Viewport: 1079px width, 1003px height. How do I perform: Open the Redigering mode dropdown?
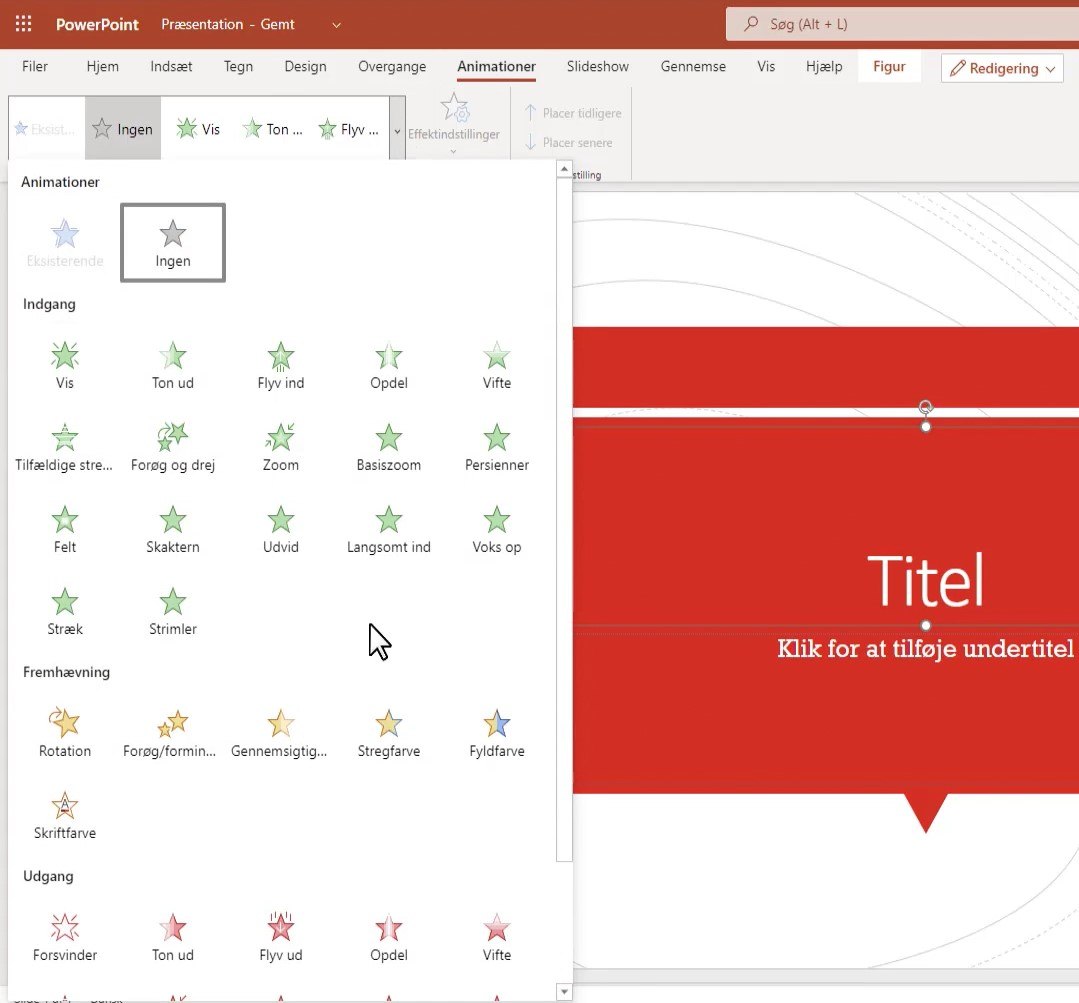click(x=1002, y=68)
